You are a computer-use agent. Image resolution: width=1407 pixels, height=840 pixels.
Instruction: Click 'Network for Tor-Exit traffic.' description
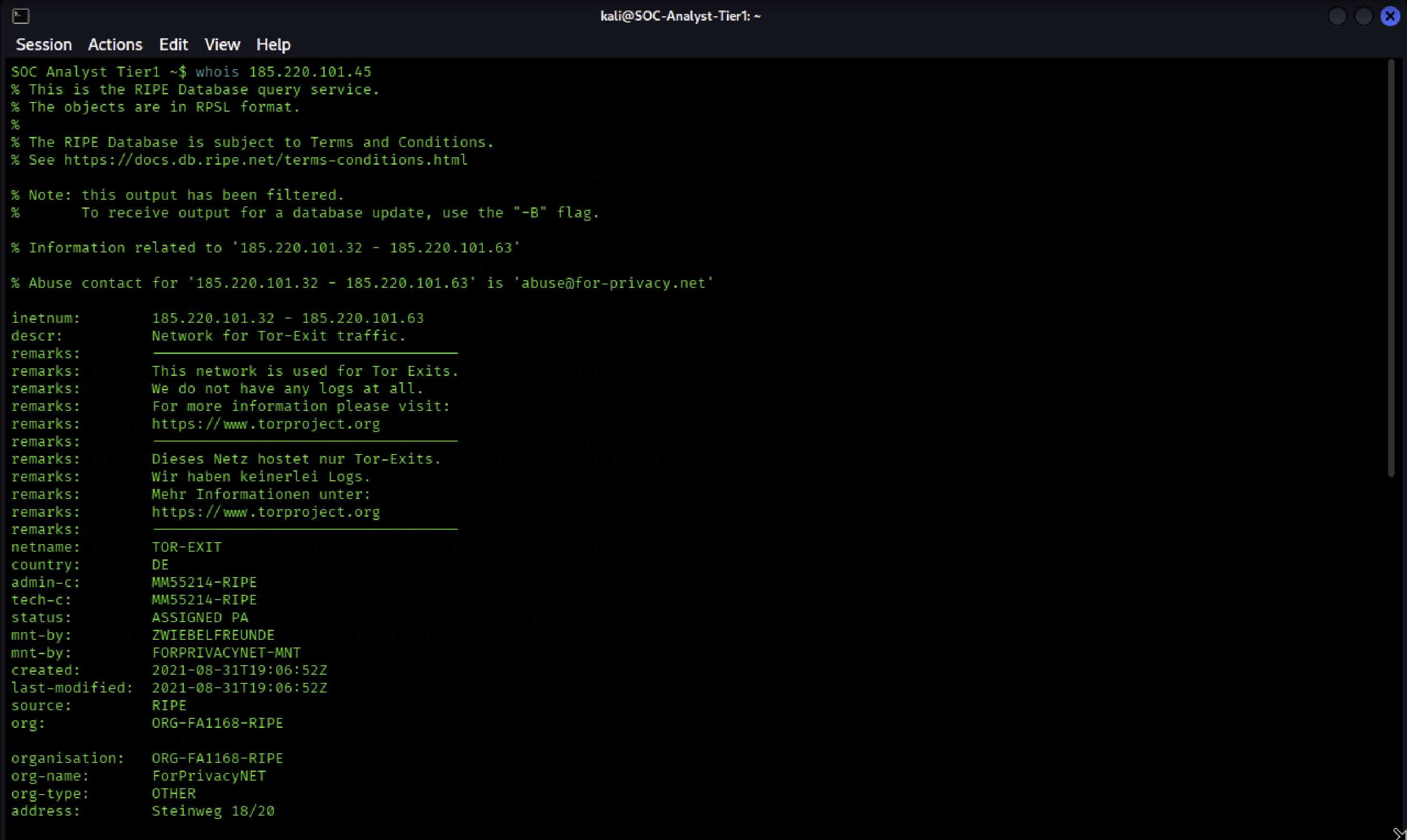279,336
